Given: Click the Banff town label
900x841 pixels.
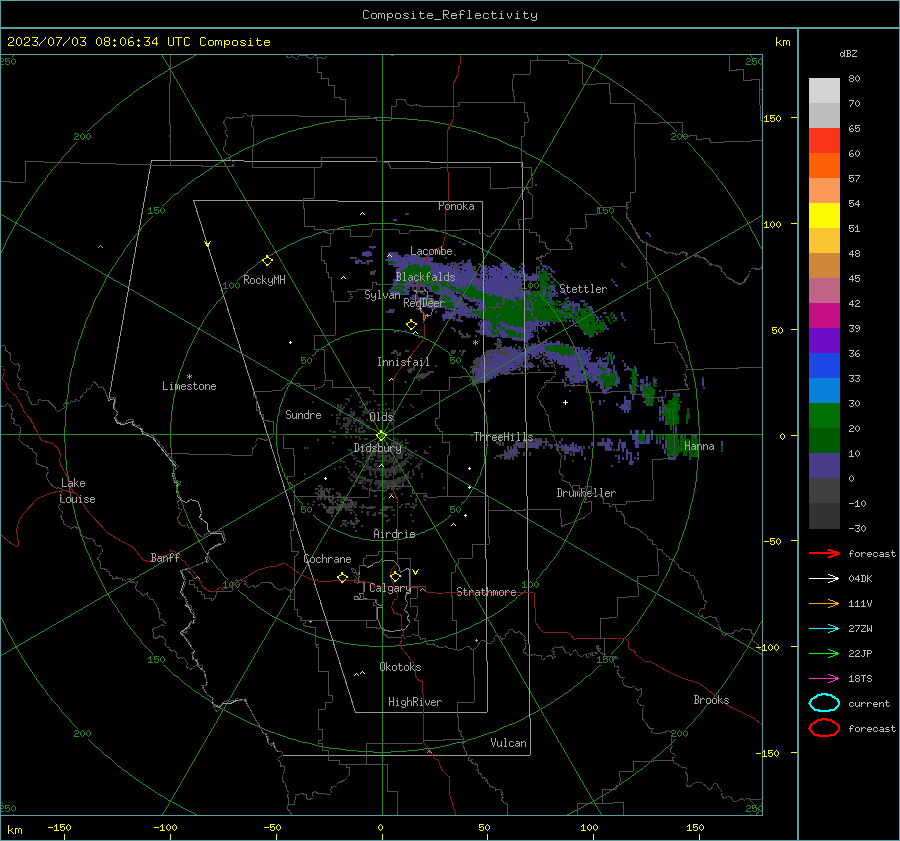Looking at the screenshot, I should [x=165, y=557].
